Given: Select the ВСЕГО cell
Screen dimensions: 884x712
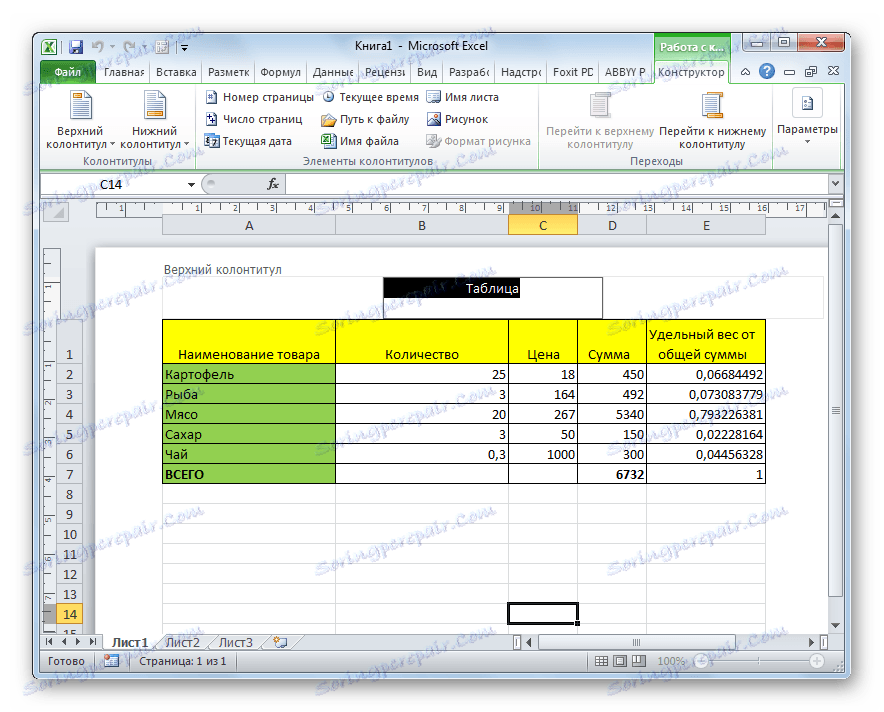Looking at the screenshot, I should tap(249, 474).
